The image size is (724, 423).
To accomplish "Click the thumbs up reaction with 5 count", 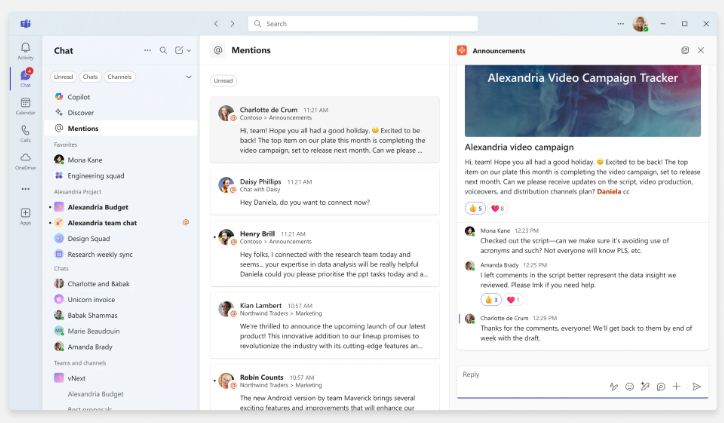I will (x=474, y=208).
